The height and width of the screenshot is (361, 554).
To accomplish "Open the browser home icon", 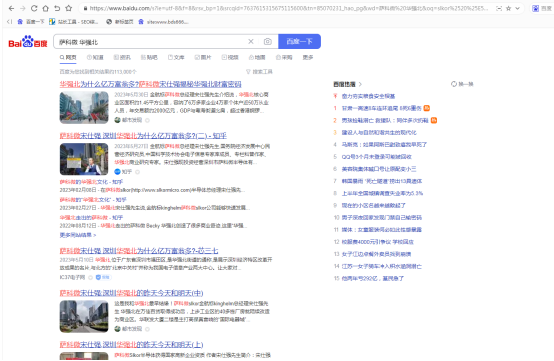I will coord(46,8).
